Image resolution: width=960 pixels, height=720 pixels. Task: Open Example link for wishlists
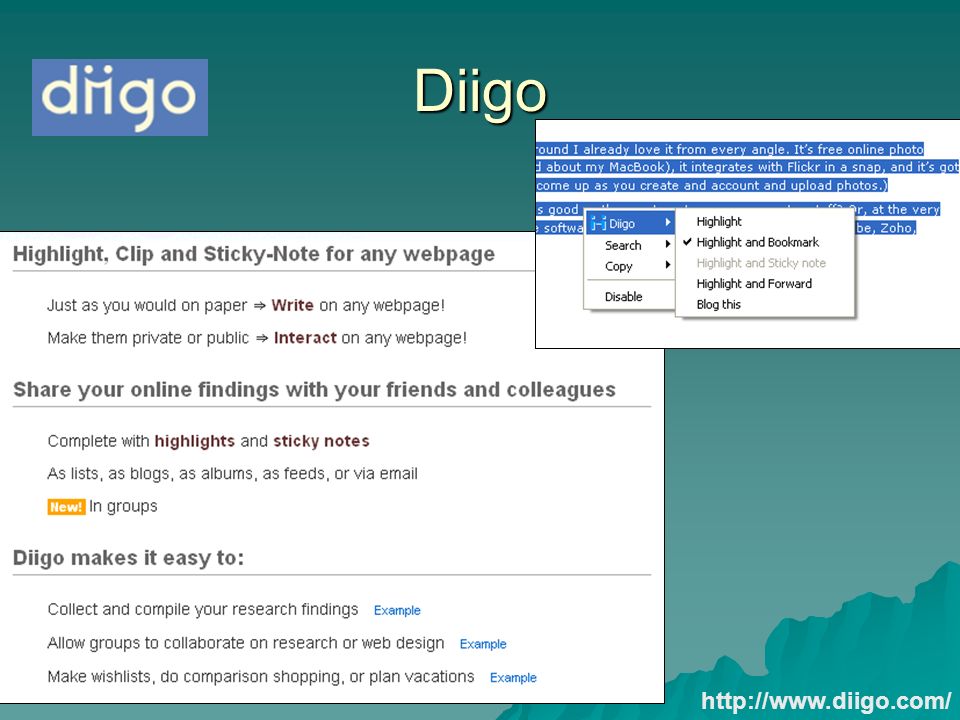513,678
